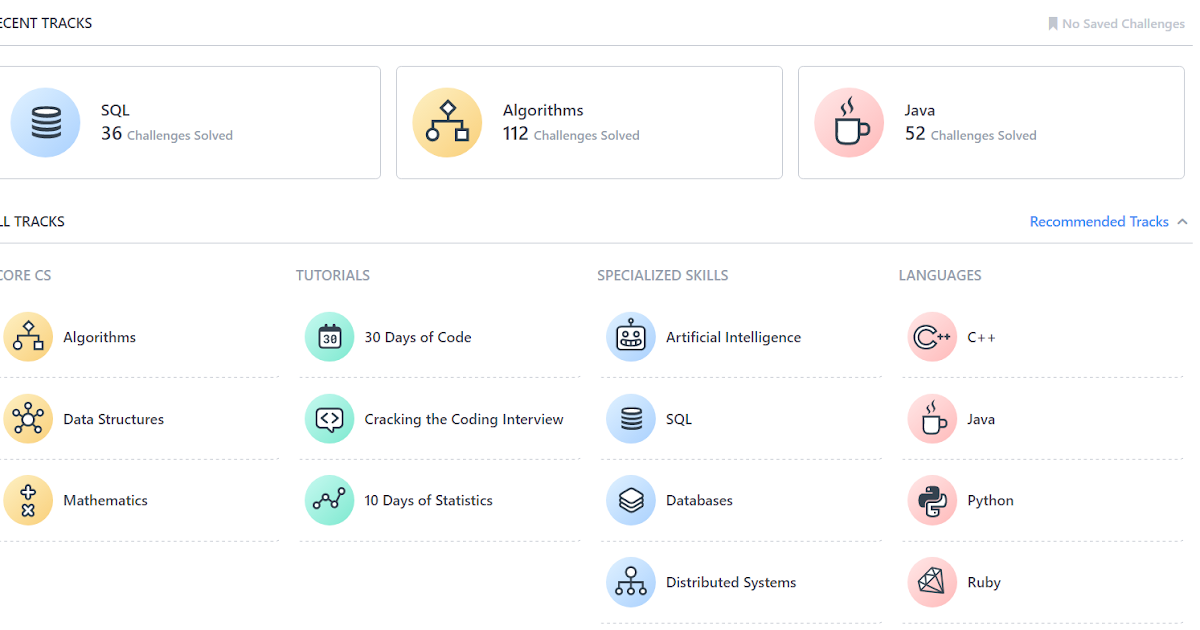Screen dimensions: 1200x630
Task: Select the Python language icon
Action: coord(932,500)
